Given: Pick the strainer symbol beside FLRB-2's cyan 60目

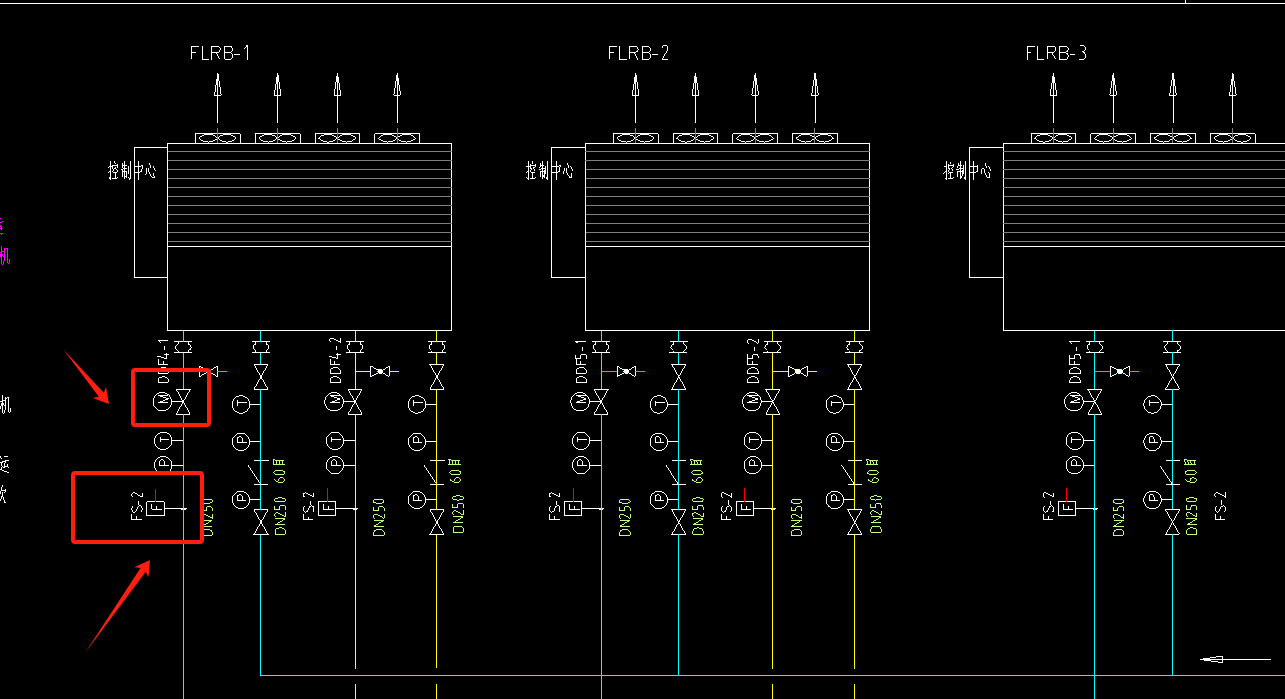Looking at the screenshot, I should [x=674, y=471].
